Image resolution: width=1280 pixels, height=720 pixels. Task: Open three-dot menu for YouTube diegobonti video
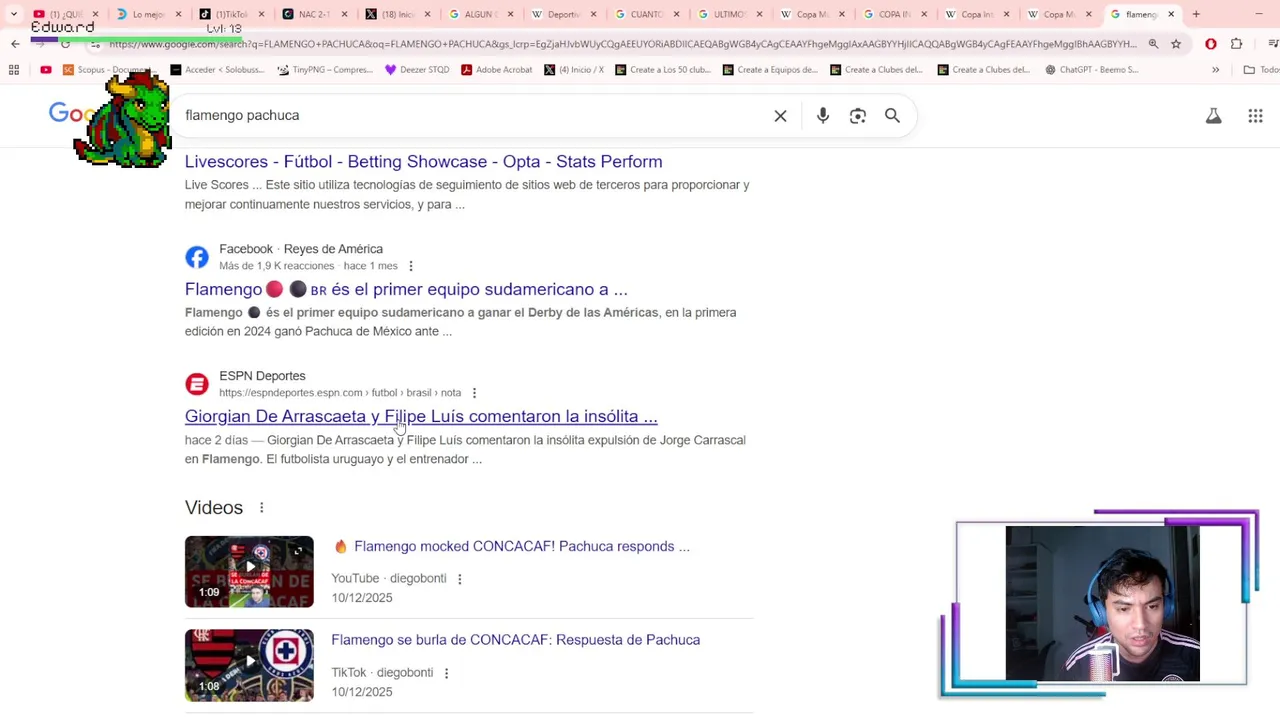[x=459, y=579]
